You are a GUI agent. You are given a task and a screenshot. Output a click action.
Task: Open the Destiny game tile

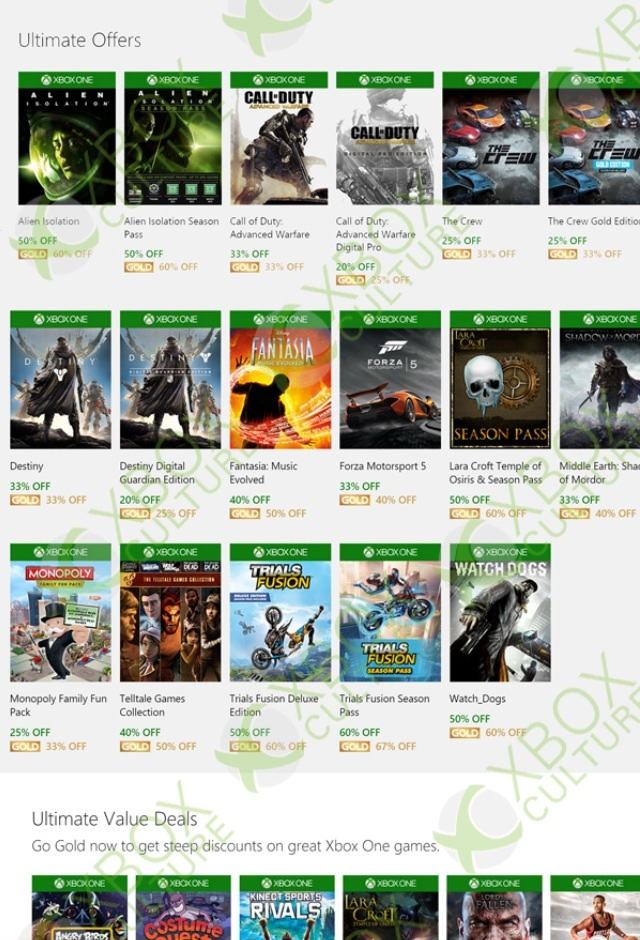(x=61, y=379)
